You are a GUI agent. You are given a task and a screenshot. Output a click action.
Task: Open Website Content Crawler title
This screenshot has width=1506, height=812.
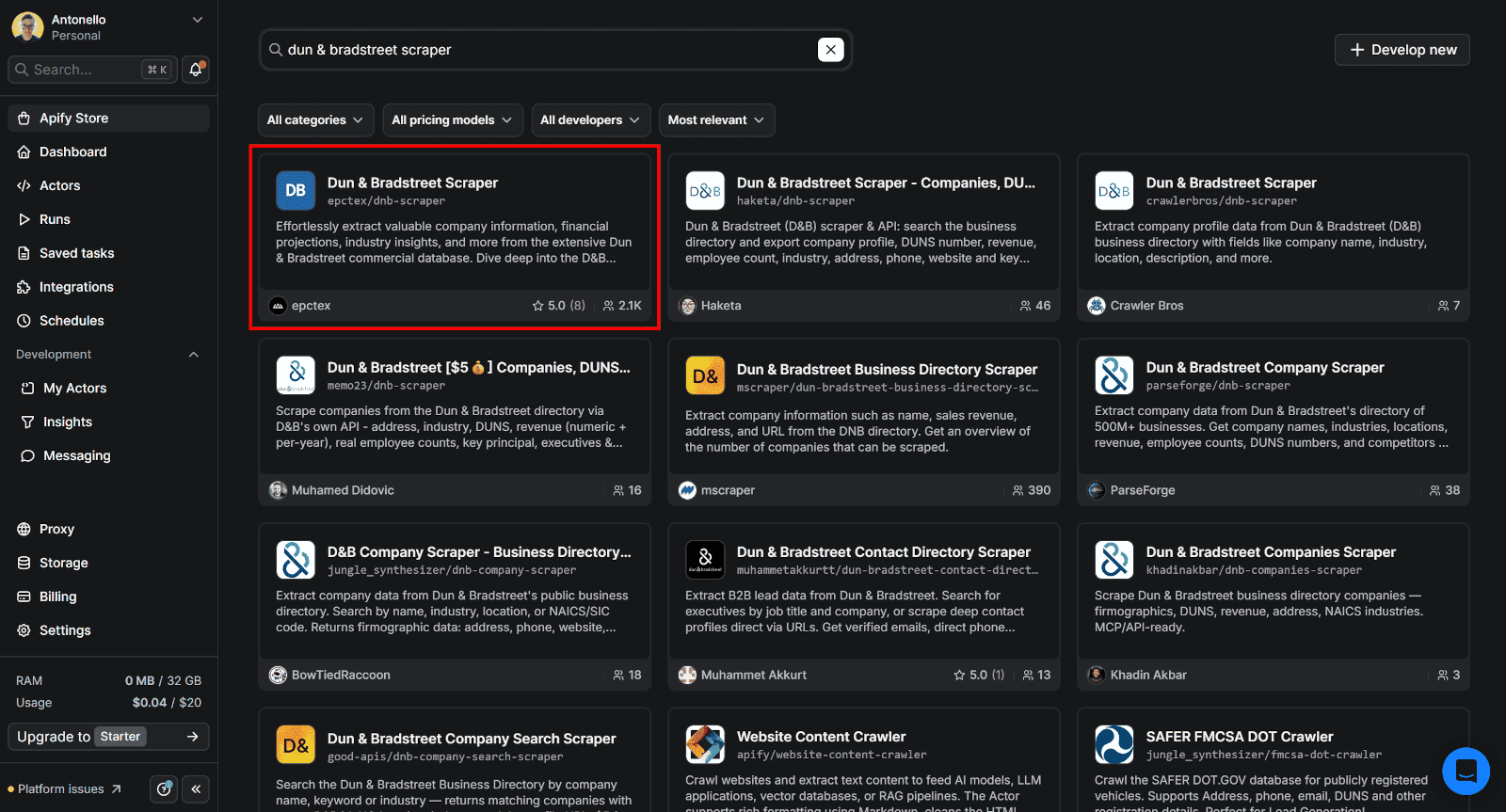click(x=821, y=737)
